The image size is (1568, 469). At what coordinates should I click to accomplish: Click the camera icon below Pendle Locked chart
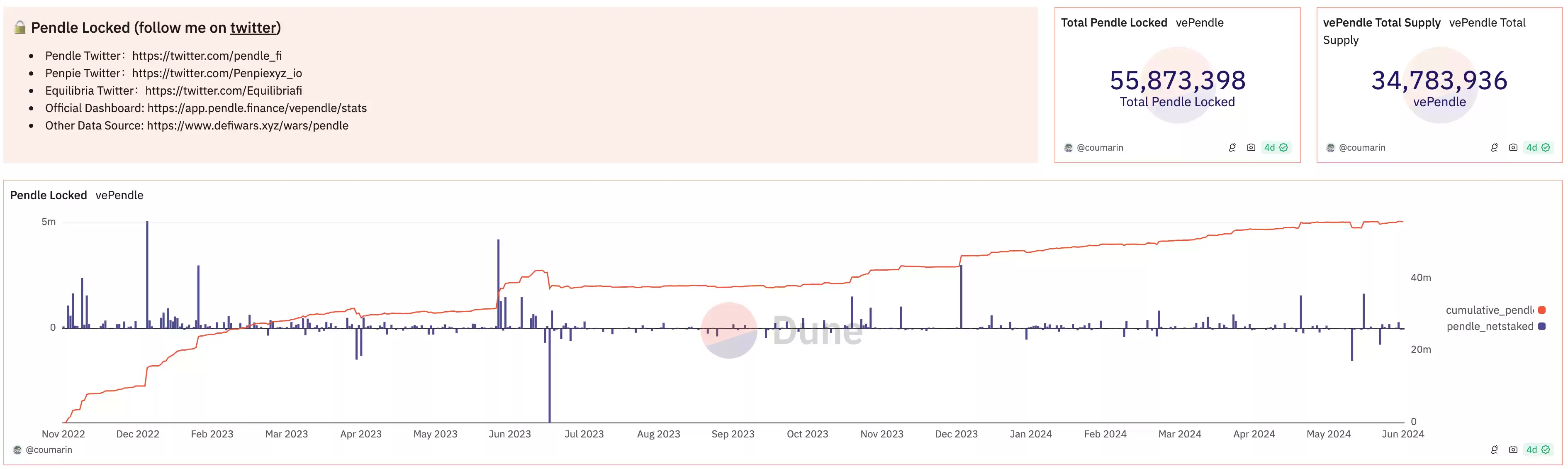click(1513, 449)
